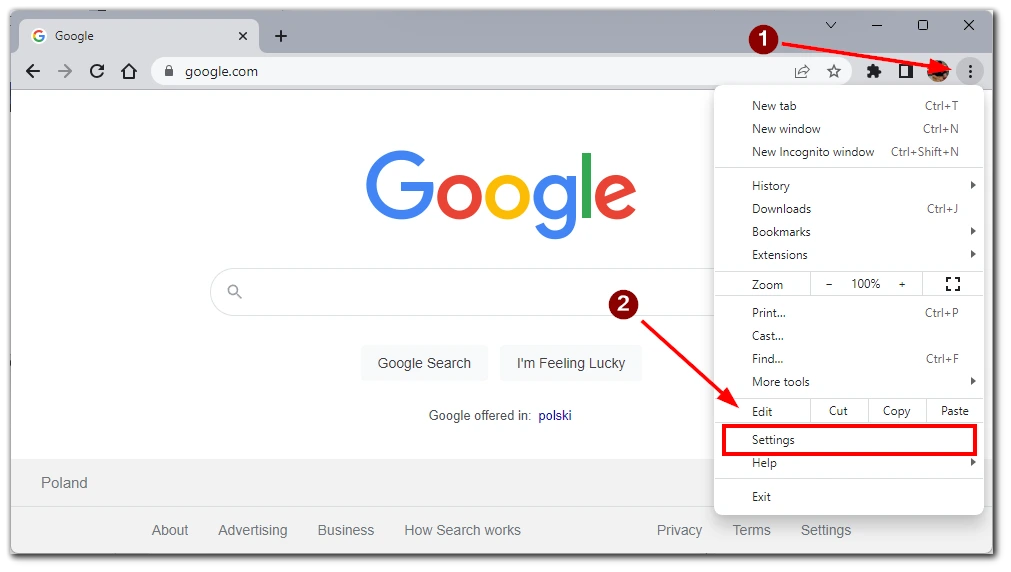Click Copy in the Edit row

(896, 411)
